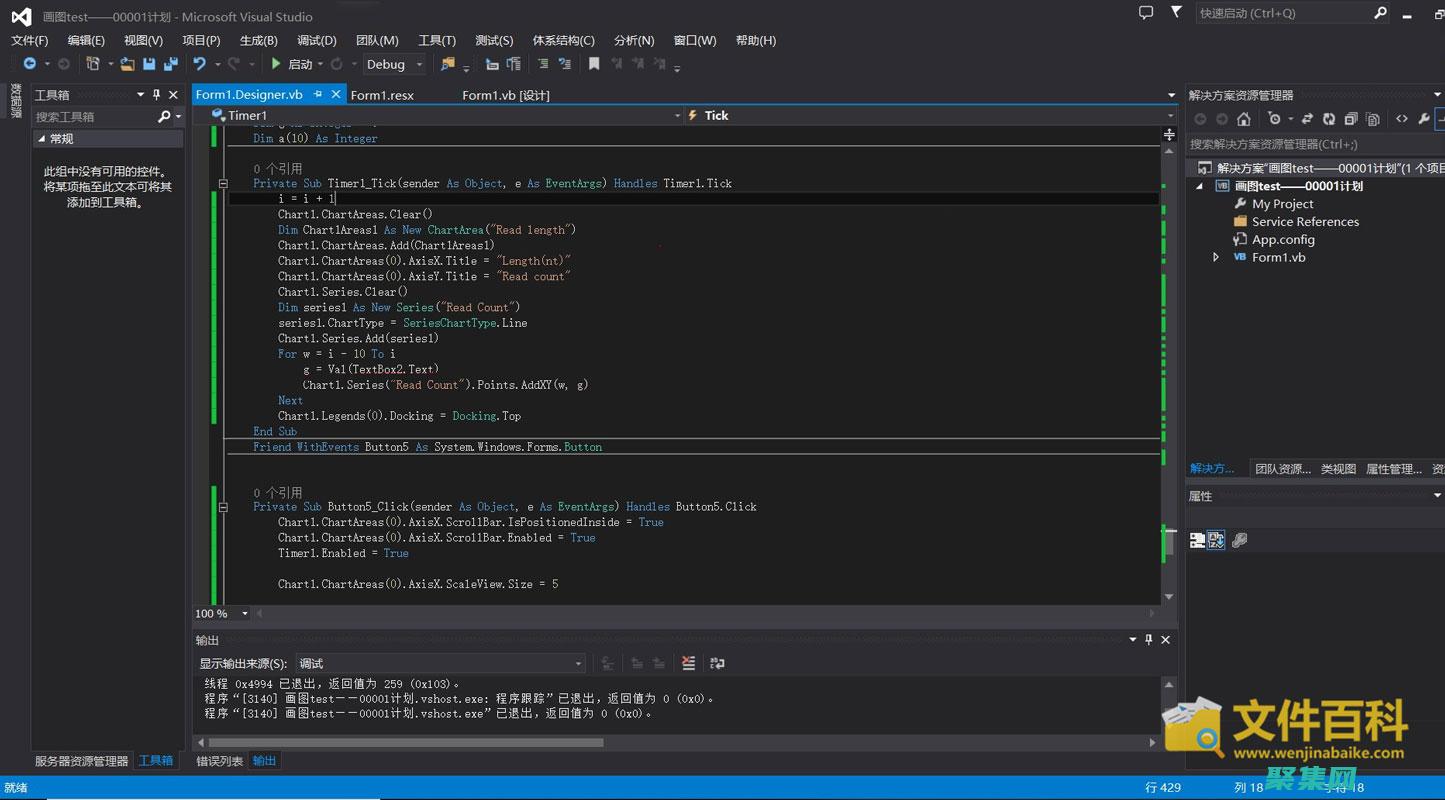The height and width of the screenshot is (800, 1445).
Task: Open properties wrench icon in Solution Explorer
Action: point(1424,119)
